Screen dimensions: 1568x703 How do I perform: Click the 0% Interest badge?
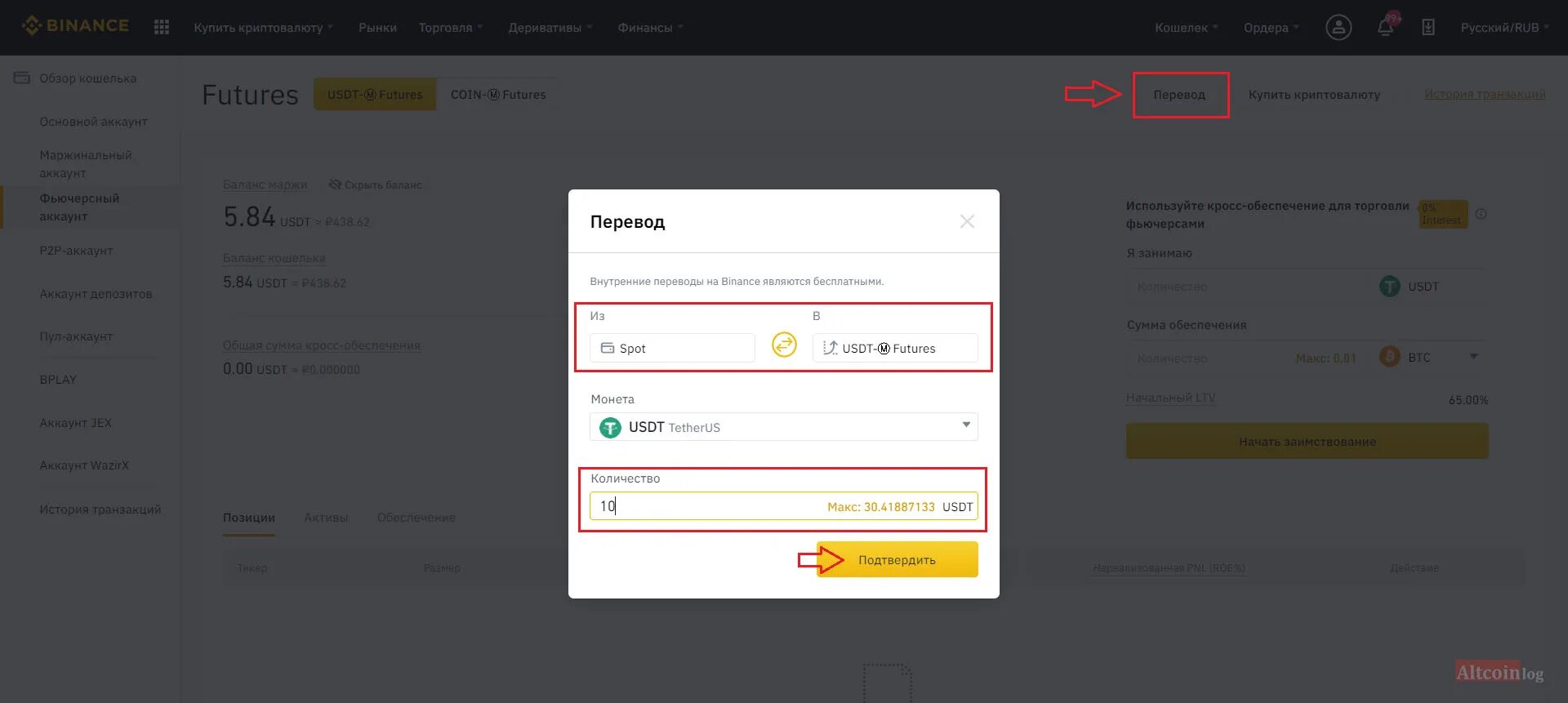[1443, 214]
